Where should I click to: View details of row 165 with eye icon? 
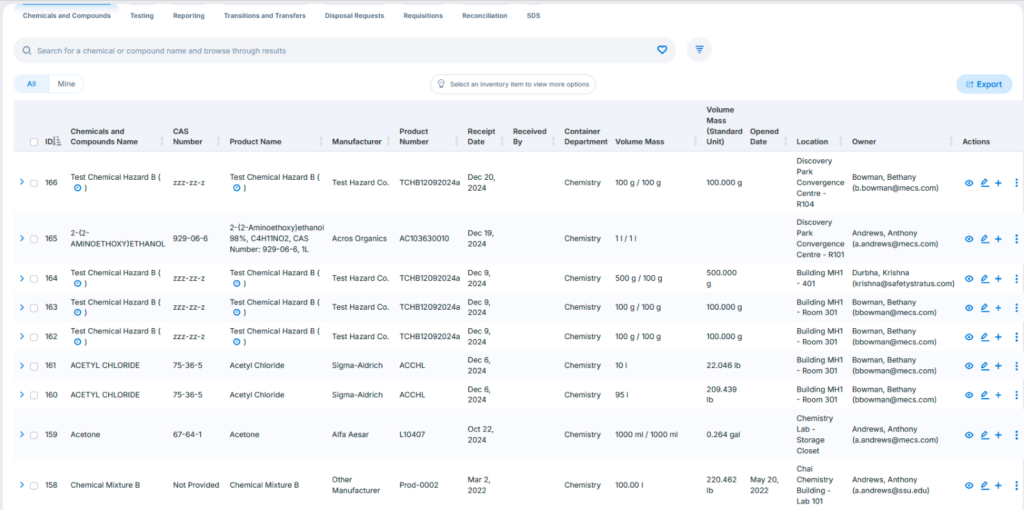[969, 239]
